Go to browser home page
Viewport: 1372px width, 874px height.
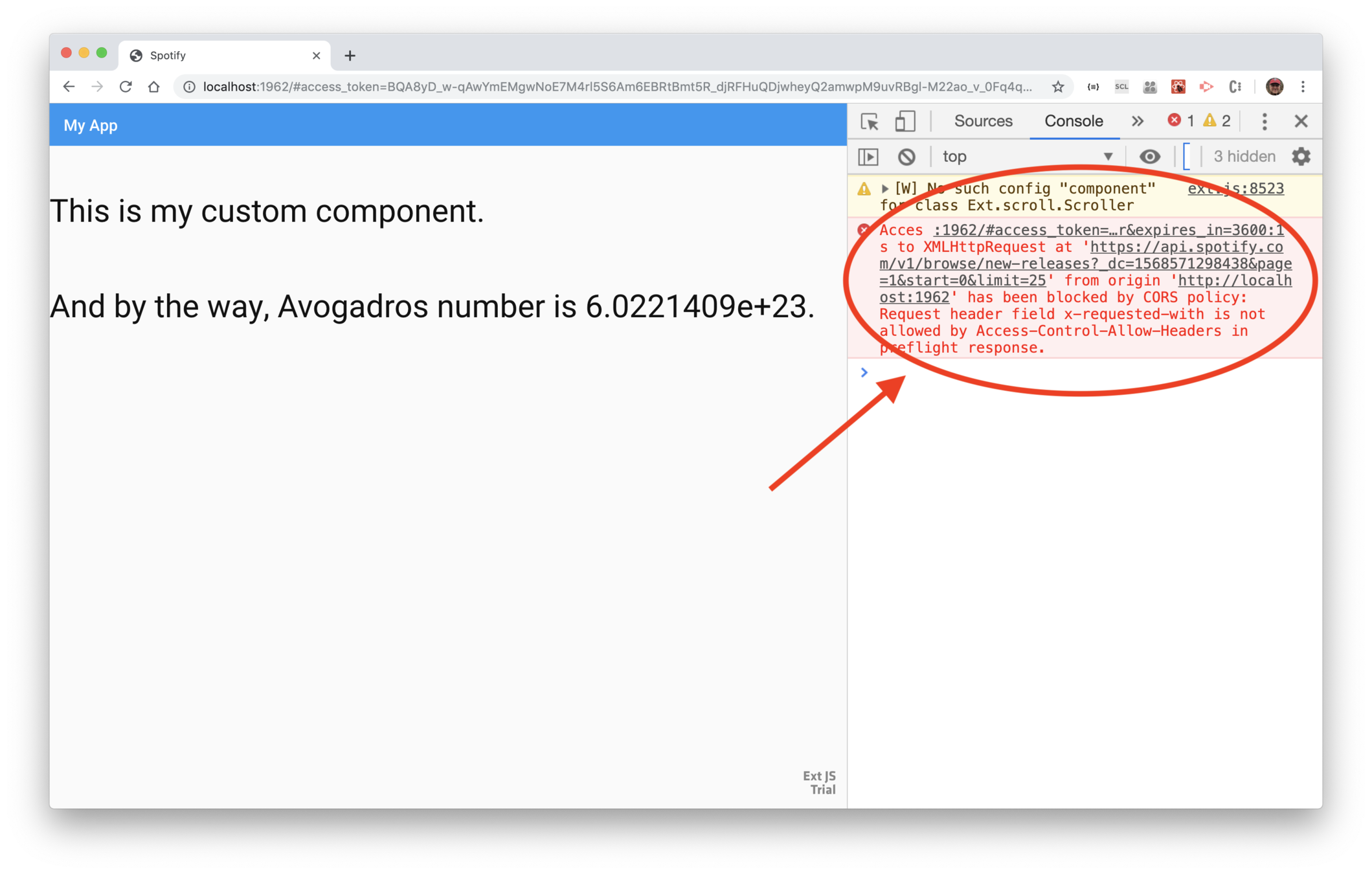coord(153,87)
